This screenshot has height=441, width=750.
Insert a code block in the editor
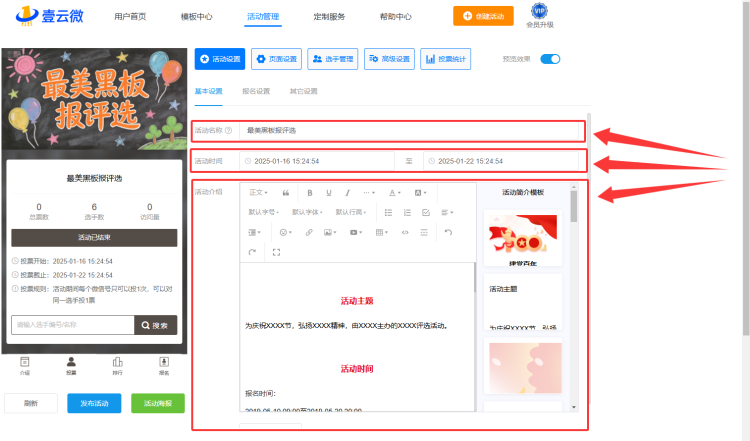pyautogui.click(x=405, y=232)
